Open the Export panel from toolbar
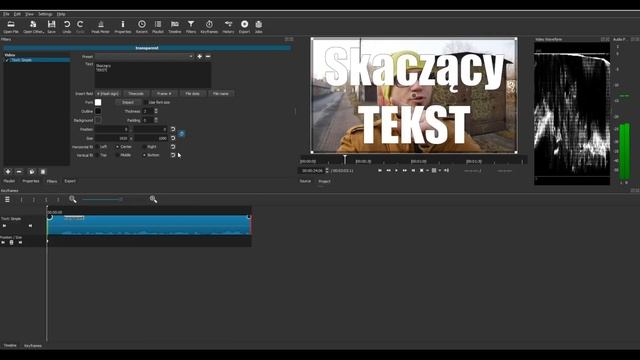 (244, 27)
